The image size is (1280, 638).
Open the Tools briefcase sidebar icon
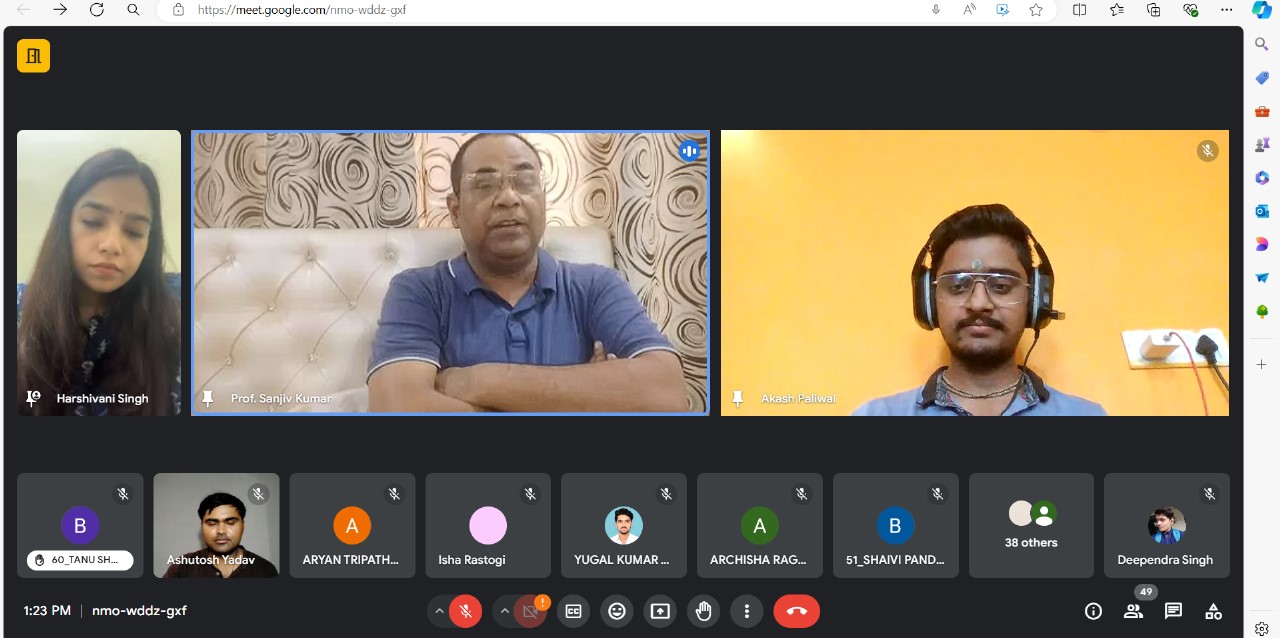1262,111
